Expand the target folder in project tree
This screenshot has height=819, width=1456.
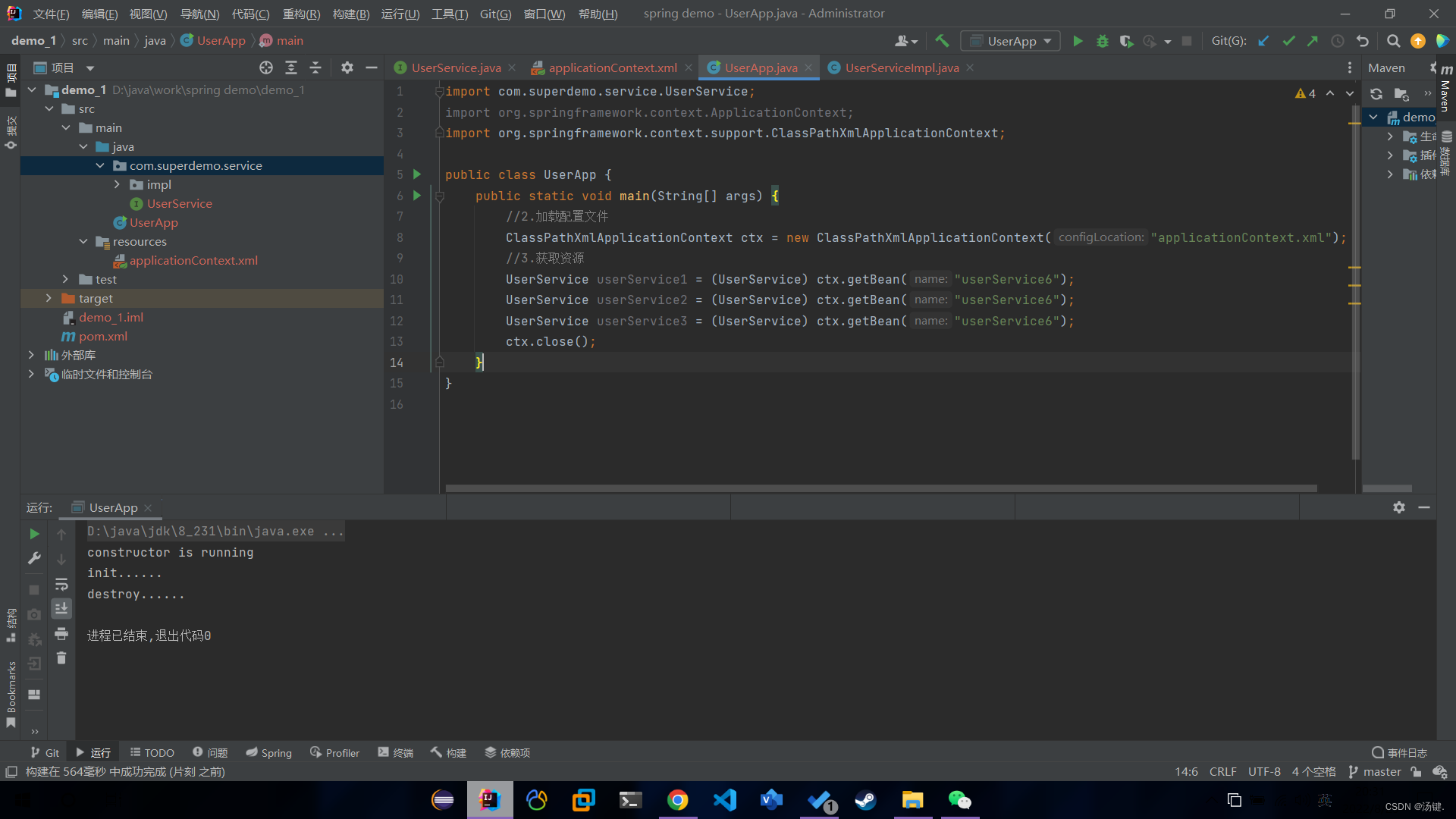pyautogui.click(x=49, y=298)
